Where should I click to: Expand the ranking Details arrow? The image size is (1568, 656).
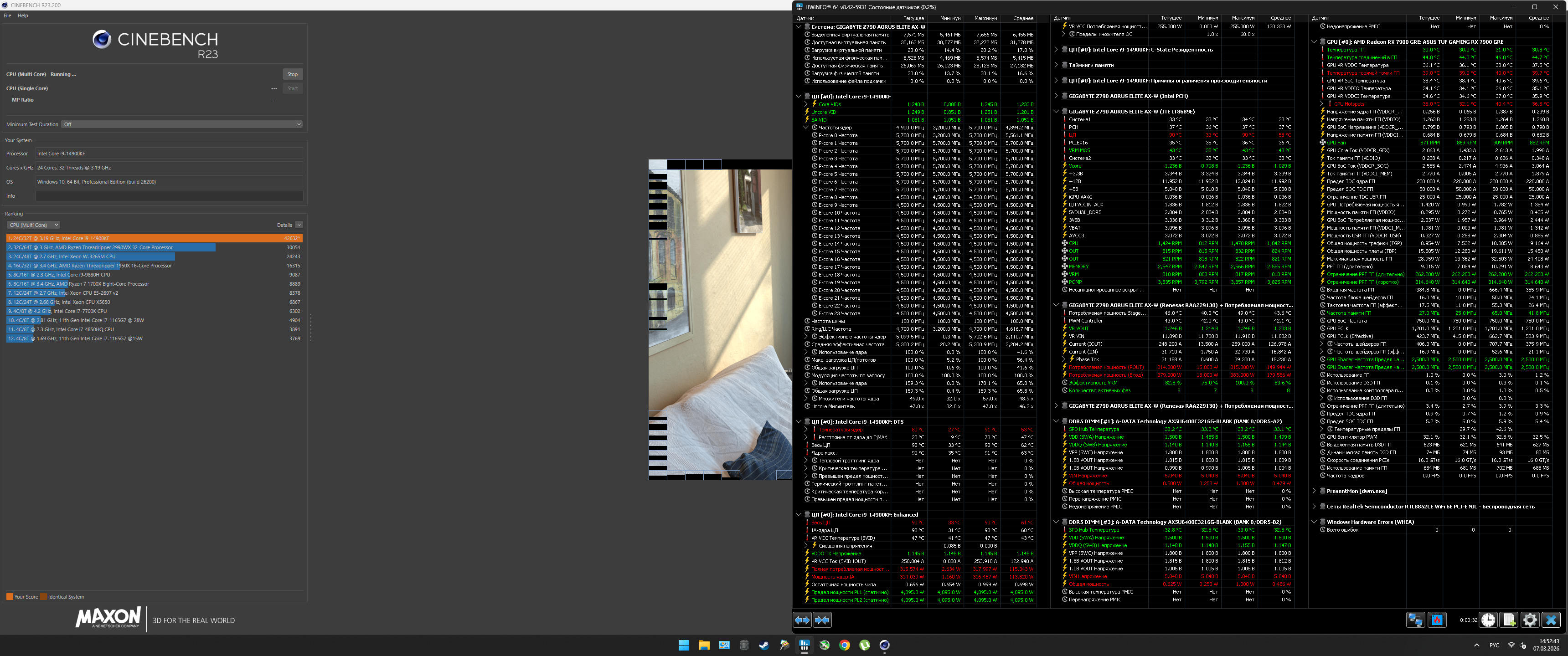pyautogui.click(x=299, y=225)
